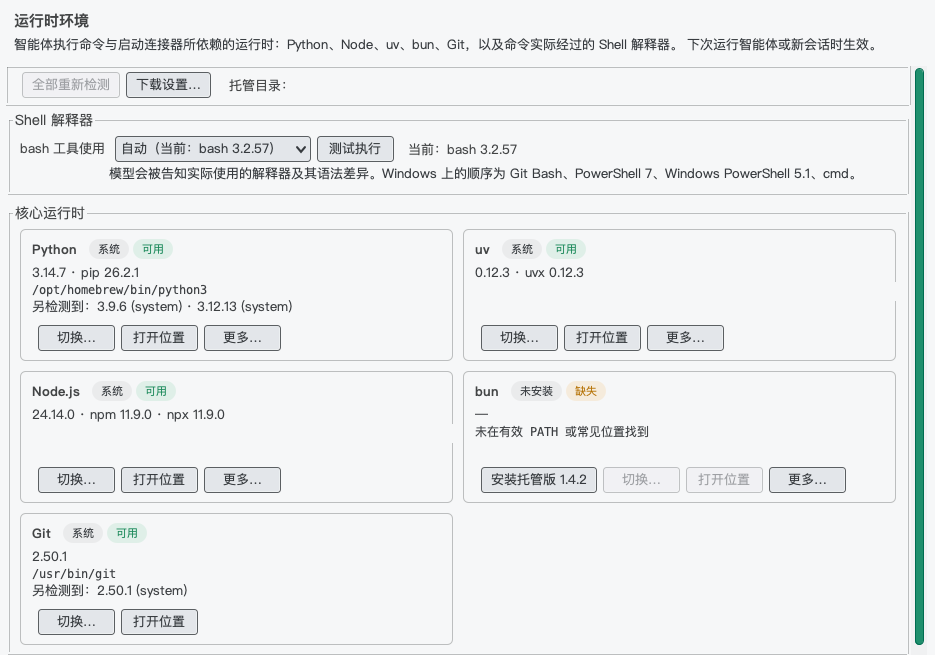Click 打开位置 in the Git card

pos(159,622)
